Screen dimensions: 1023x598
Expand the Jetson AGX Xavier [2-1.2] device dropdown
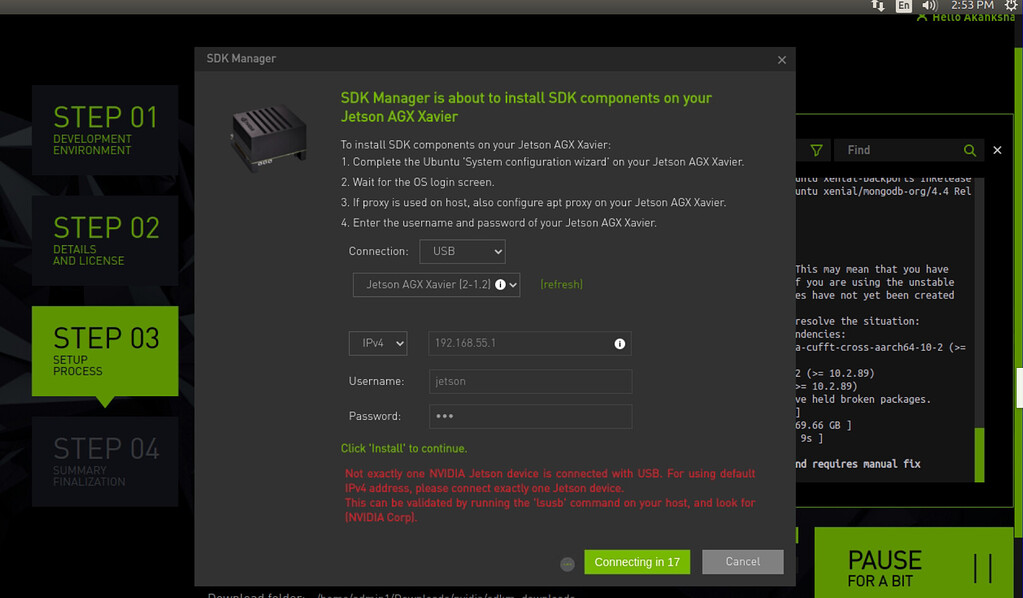[436, 284]
